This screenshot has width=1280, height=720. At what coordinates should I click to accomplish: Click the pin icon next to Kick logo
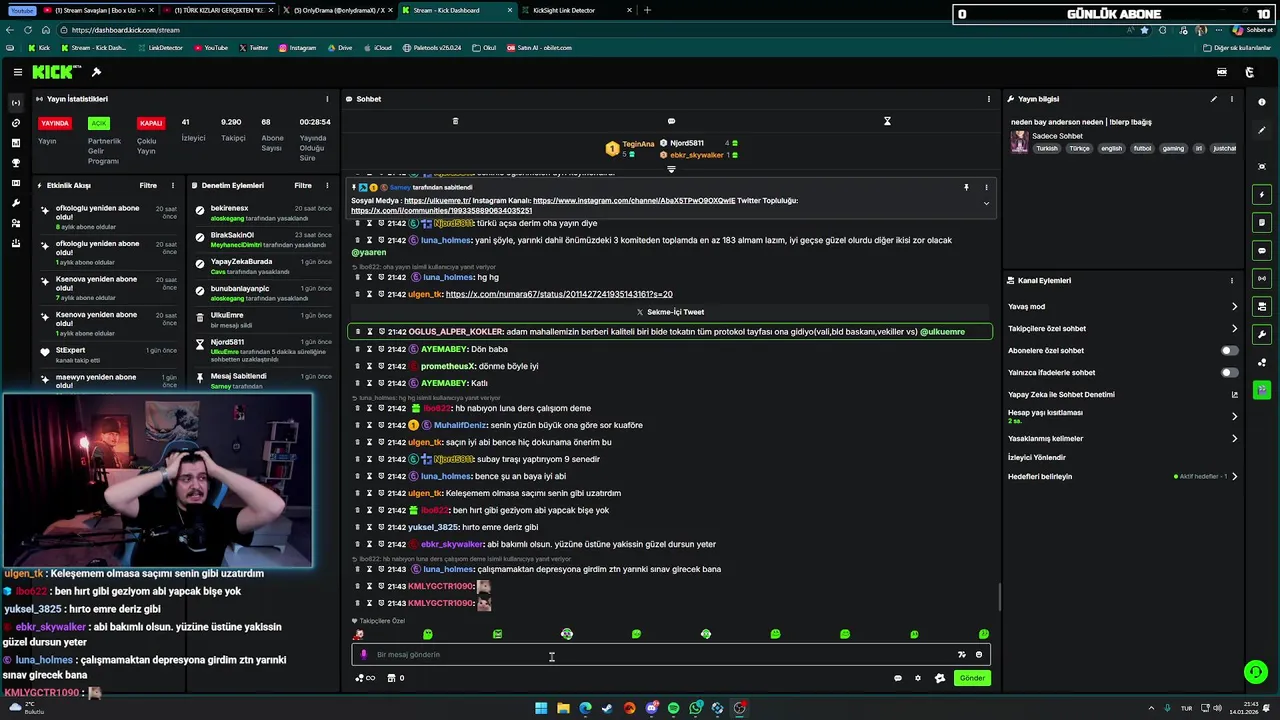[96, 72]
